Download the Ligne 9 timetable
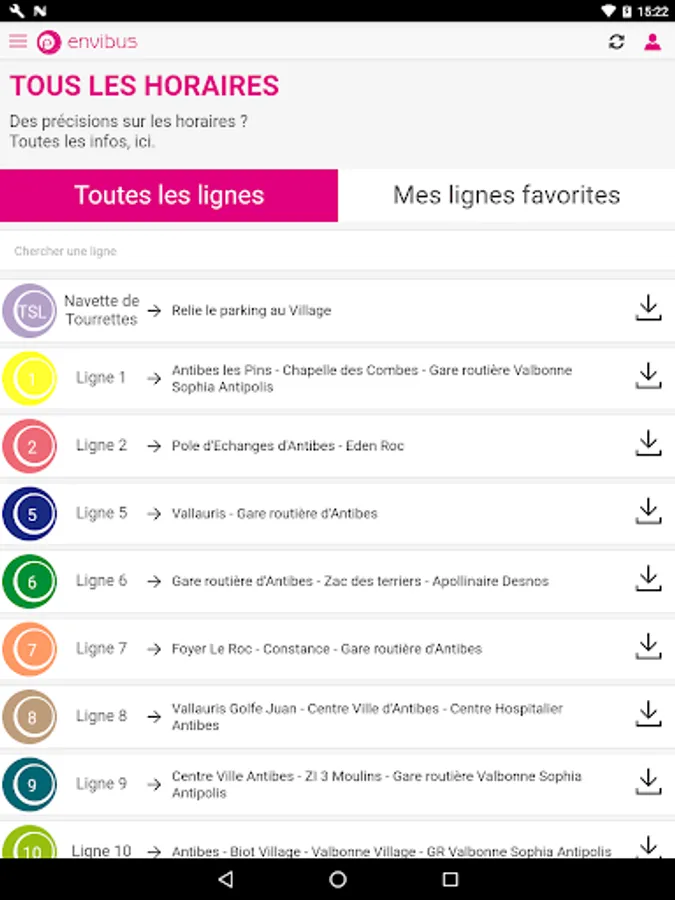Image resolution: width=675 pixels, height=900 pixels. pyautogui.click(x=648, y=782)
